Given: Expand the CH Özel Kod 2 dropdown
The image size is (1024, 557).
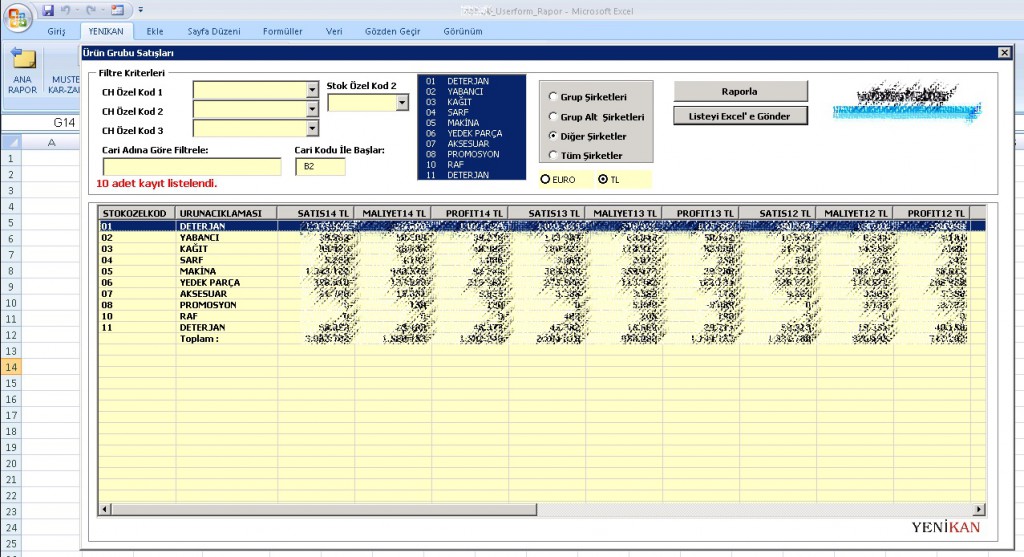Looking at the screenshot, I should 312,109.
